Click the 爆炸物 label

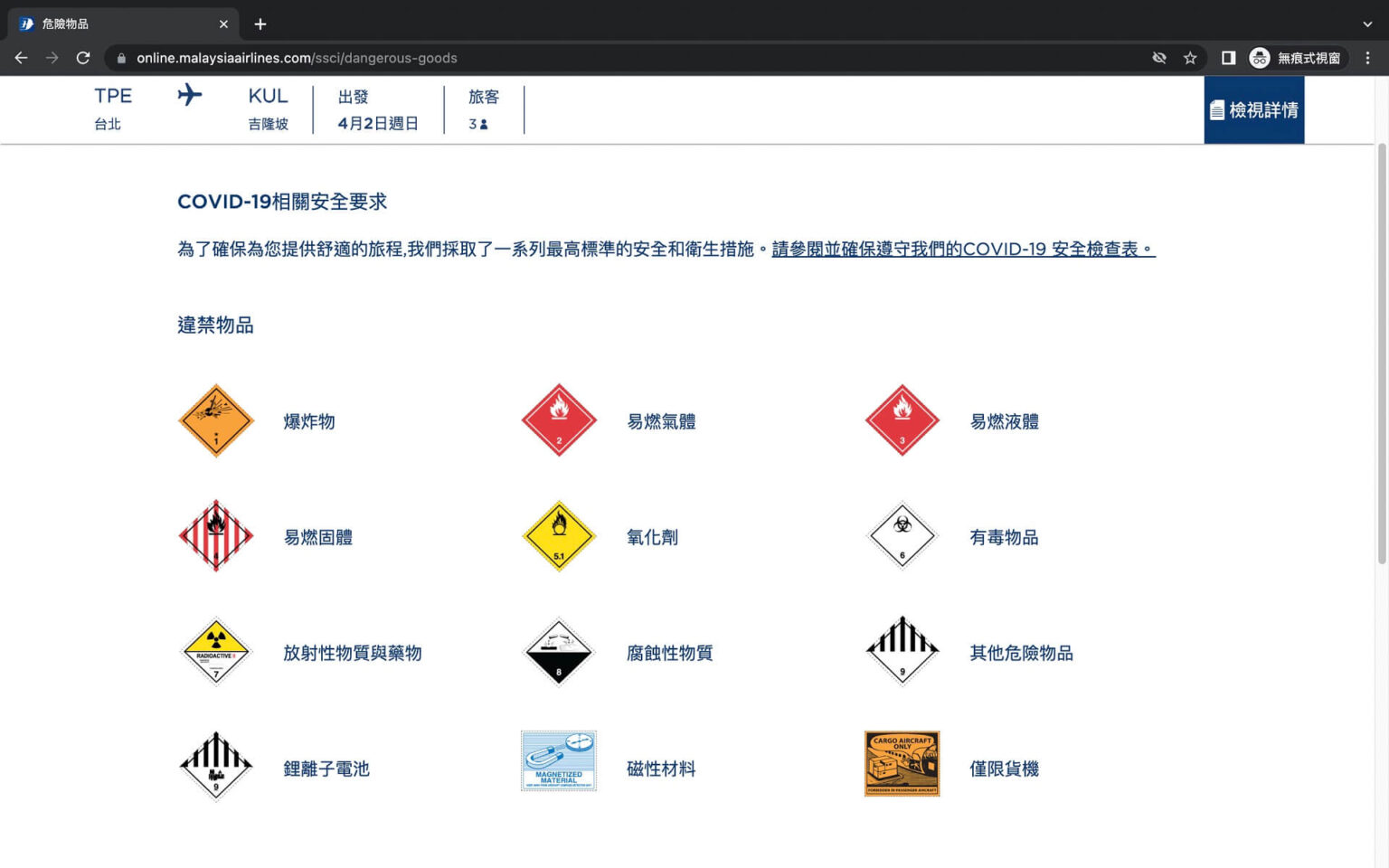tap(309, 421)
